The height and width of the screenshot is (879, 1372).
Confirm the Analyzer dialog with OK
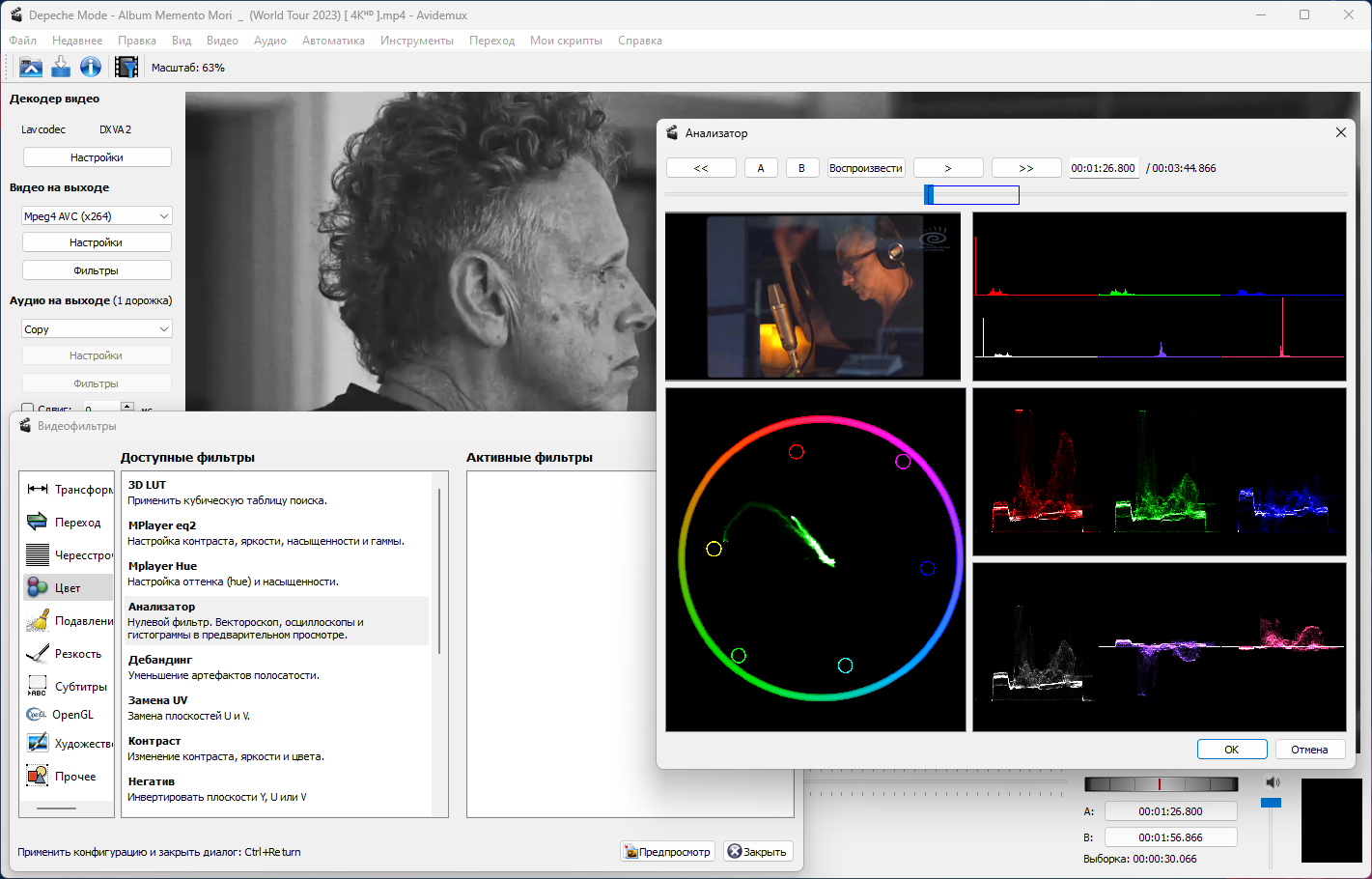pos(1232,750)
